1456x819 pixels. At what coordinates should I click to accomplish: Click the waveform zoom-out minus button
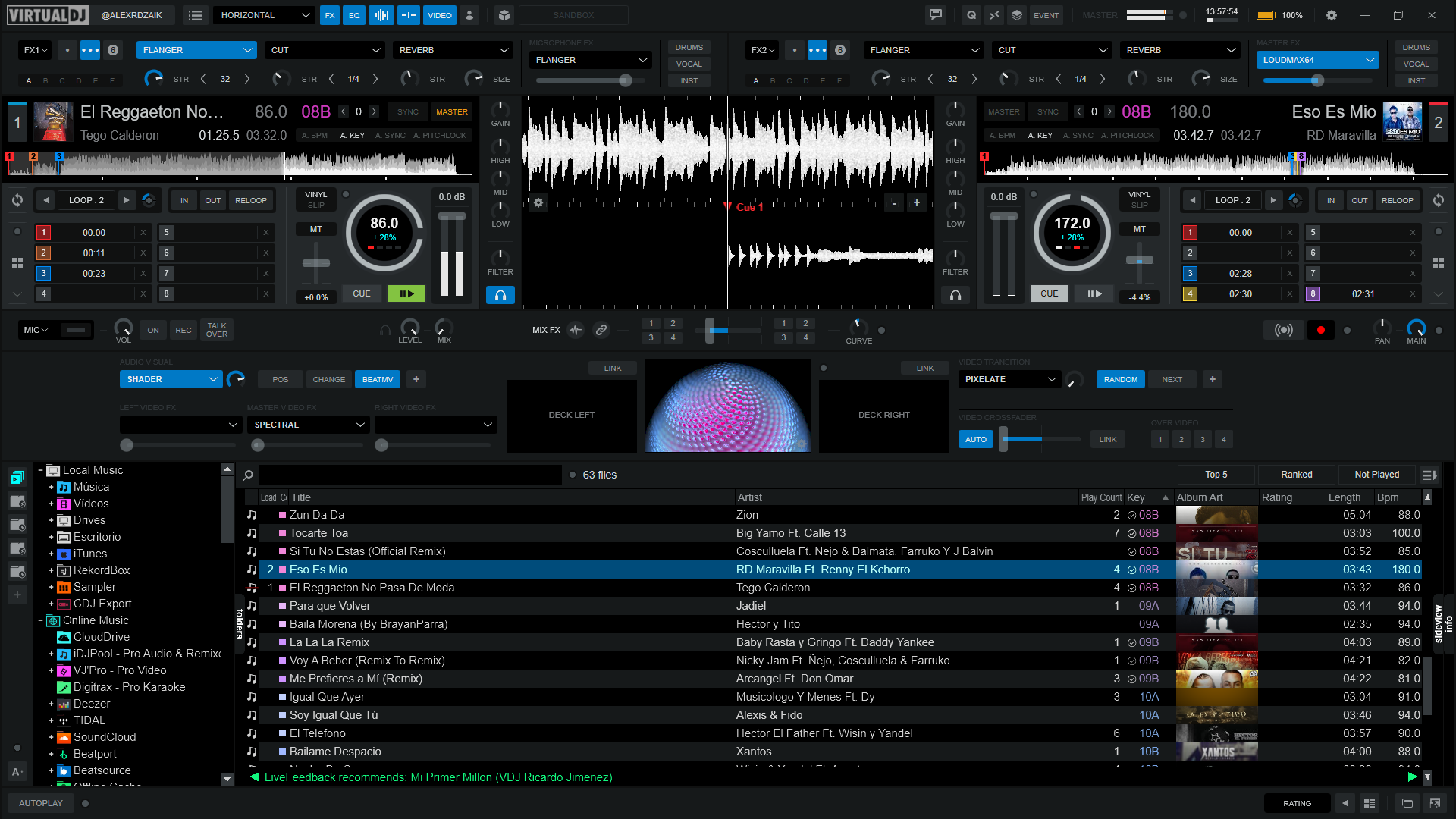(895, 202)
